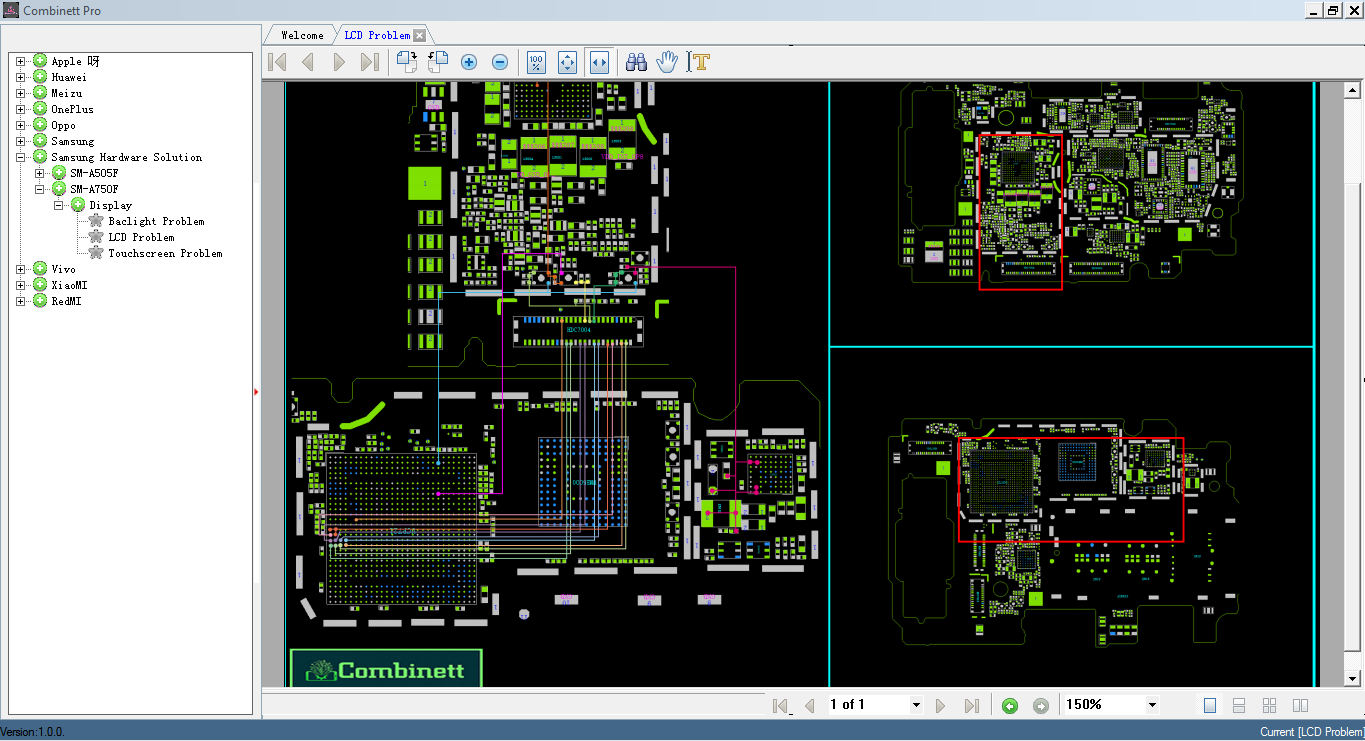Set zoom to actual size 100%
This screenshot has width=1365, height=741.
tap(536, 62)
